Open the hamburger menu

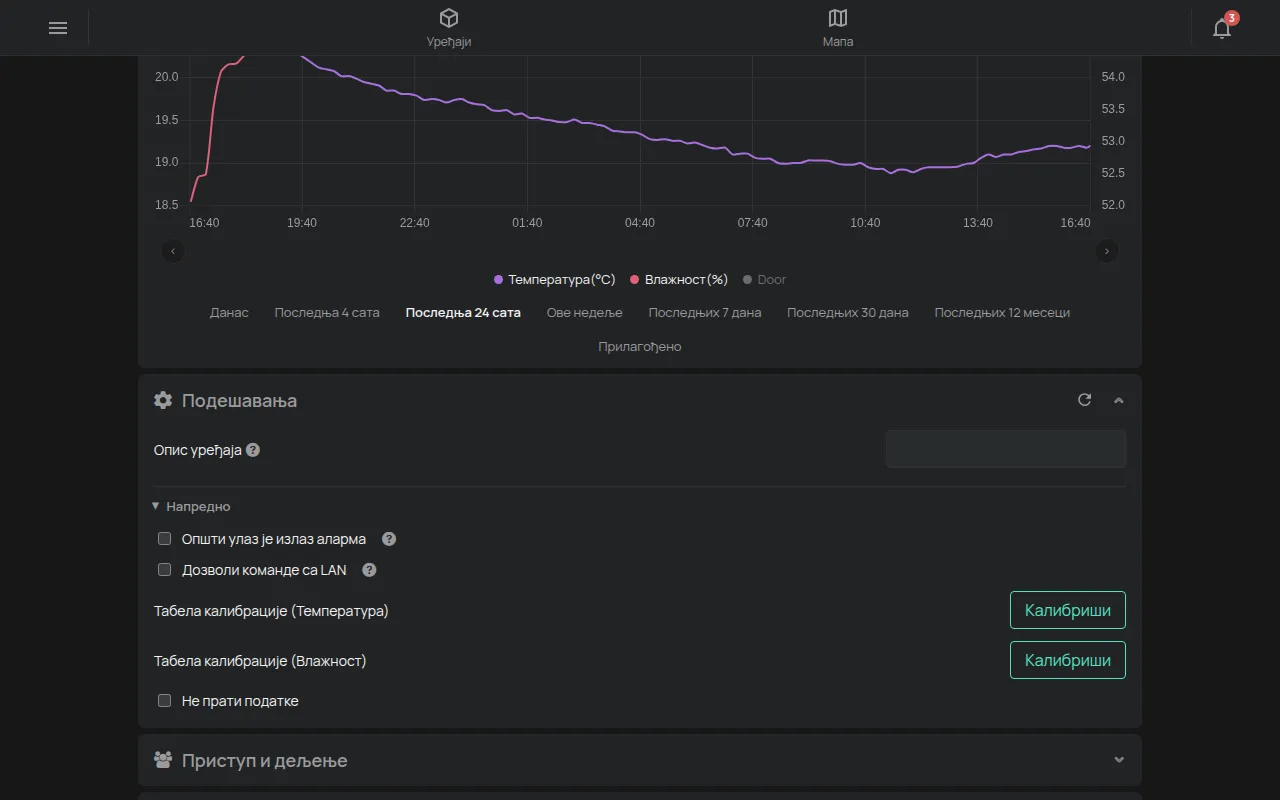point(58,28)
